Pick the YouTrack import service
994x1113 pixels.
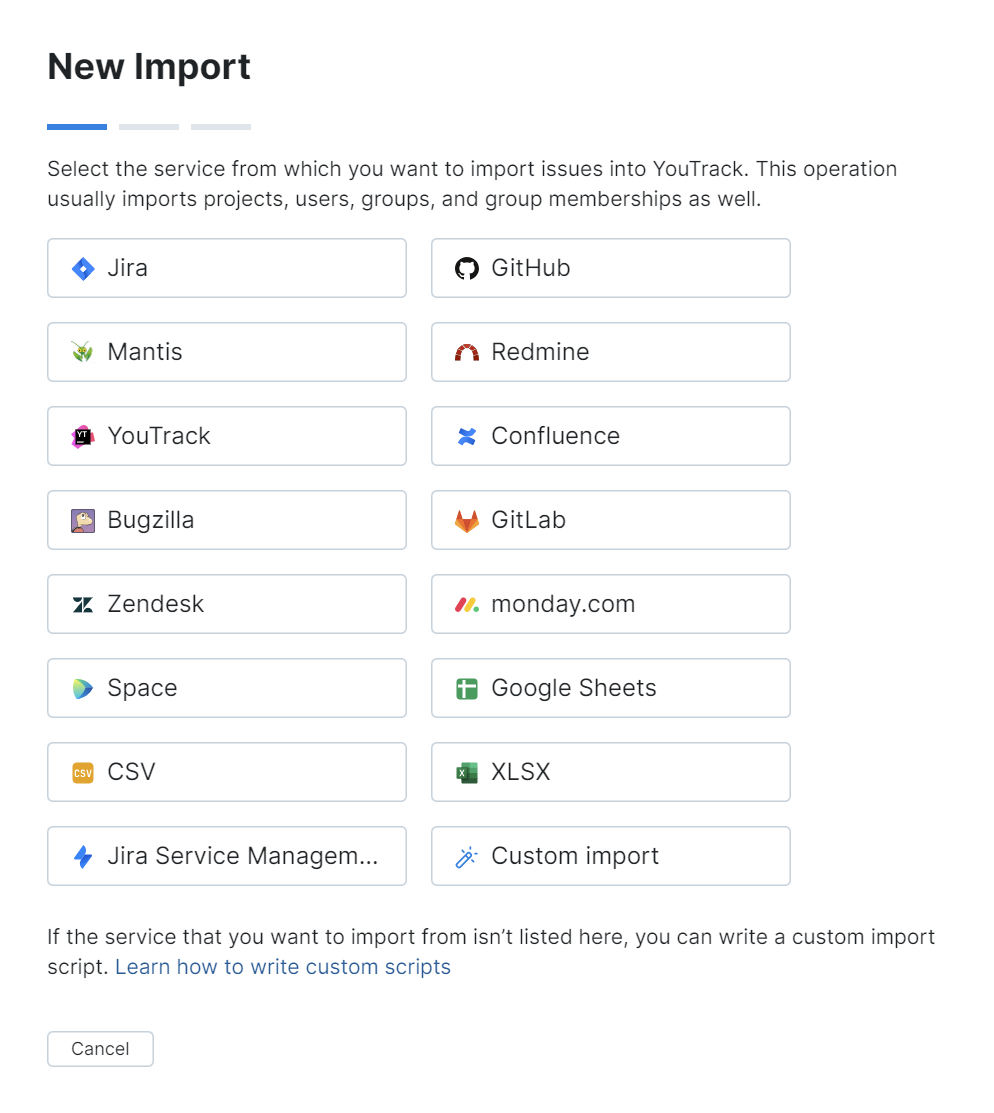(x=226, y=436)
